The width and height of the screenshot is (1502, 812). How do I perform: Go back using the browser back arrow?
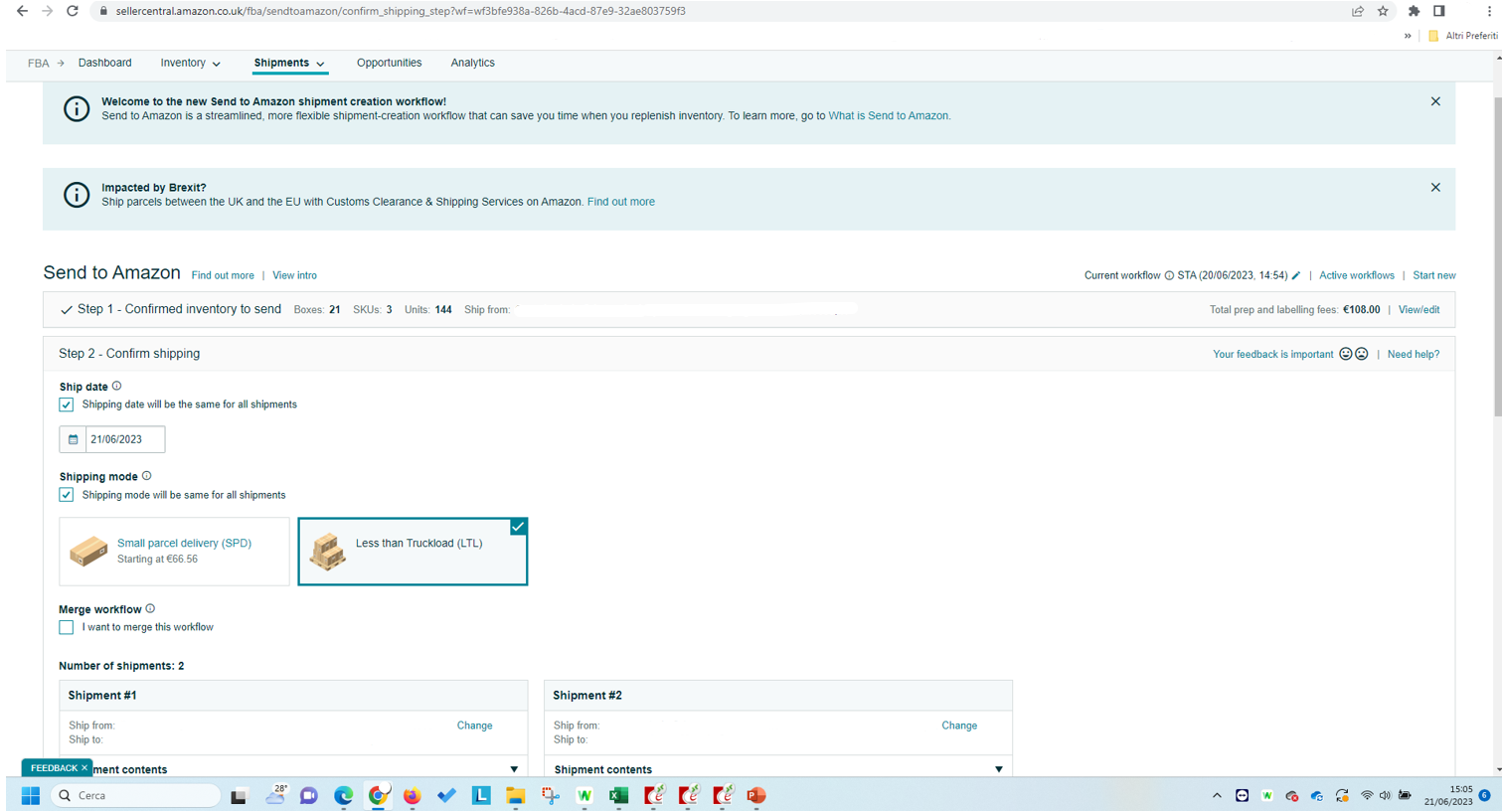pyautogui.click(x=22, y=11)
